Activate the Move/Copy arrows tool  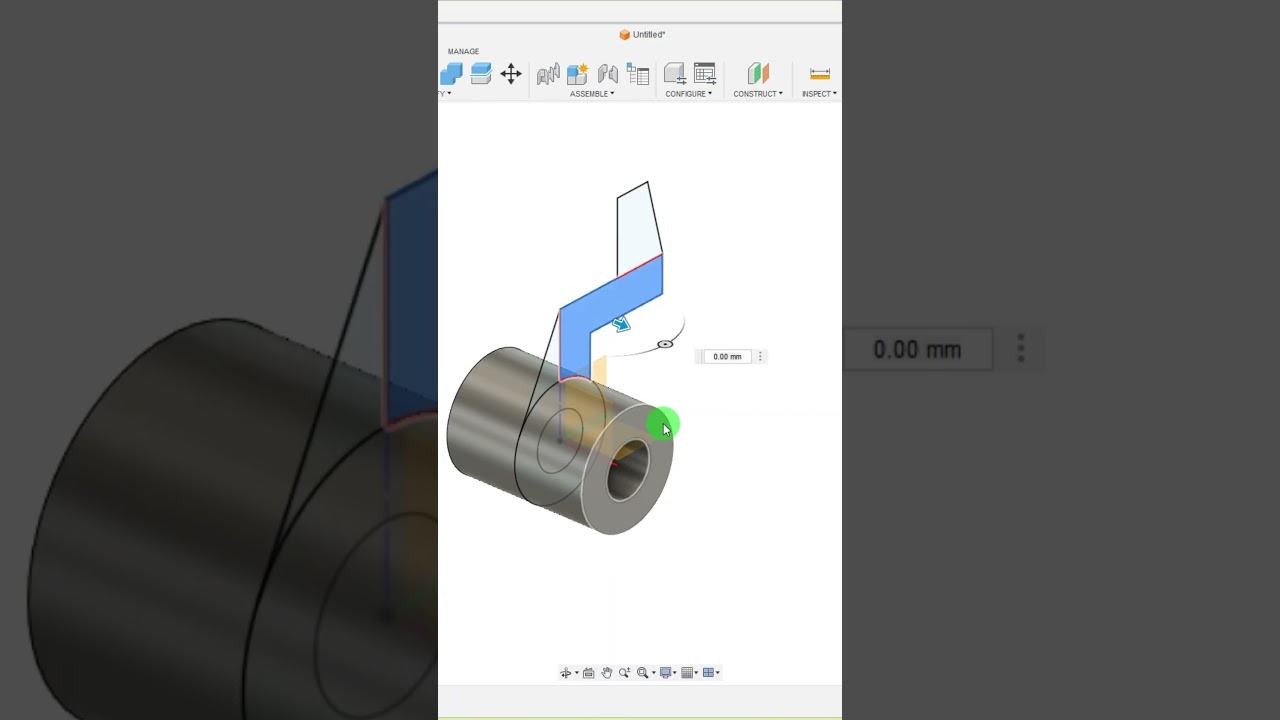click(x=511, y=74)
